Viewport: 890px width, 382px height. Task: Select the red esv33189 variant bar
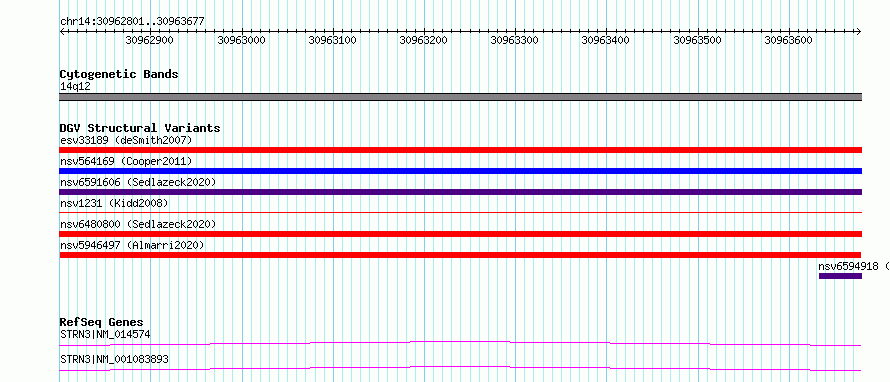(x=460, y=150)
